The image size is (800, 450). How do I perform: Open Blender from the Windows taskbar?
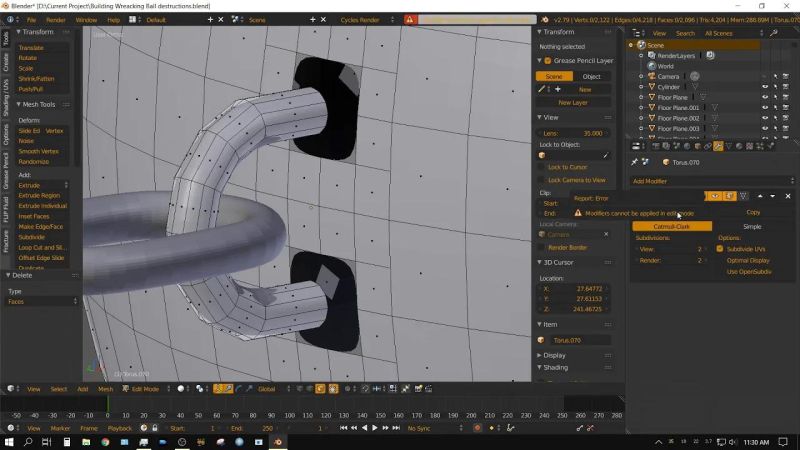[278, 442]
